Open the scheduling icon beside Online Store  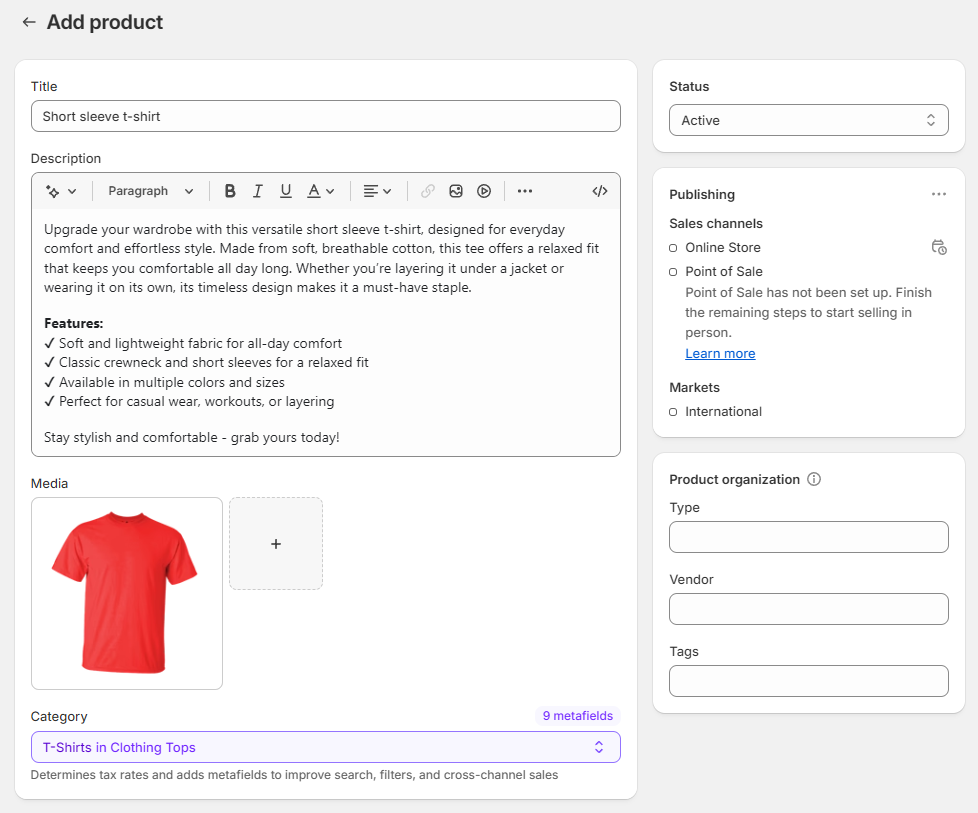939,247
